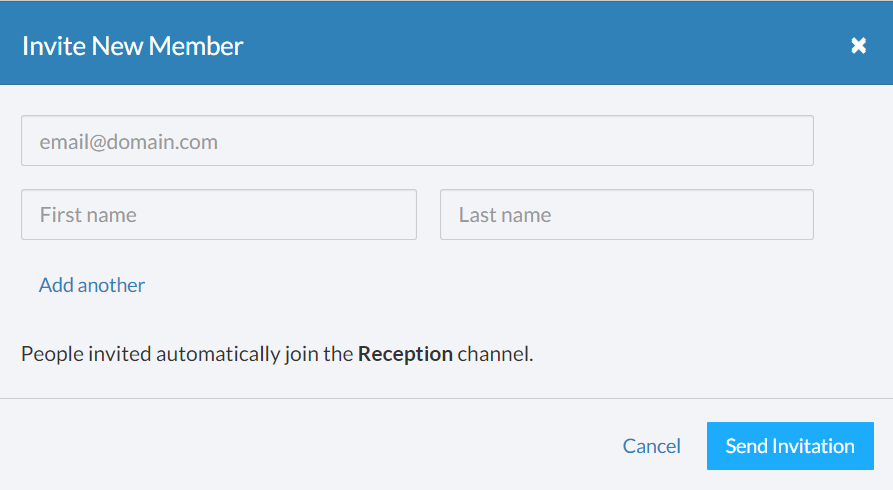Click the Invite New Member title text
893x490 pixels.
[x=133, y=46]
